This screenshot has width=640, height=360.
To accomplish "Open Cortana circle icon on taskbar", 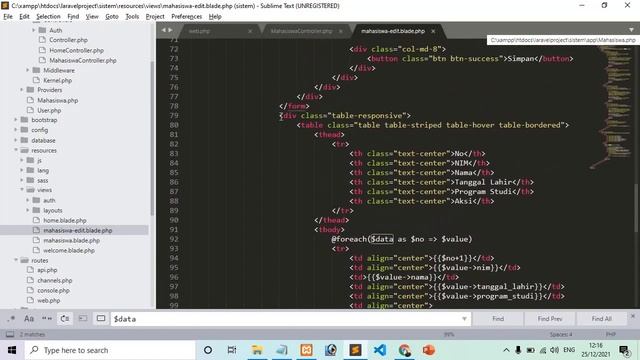I will (208, 350).
